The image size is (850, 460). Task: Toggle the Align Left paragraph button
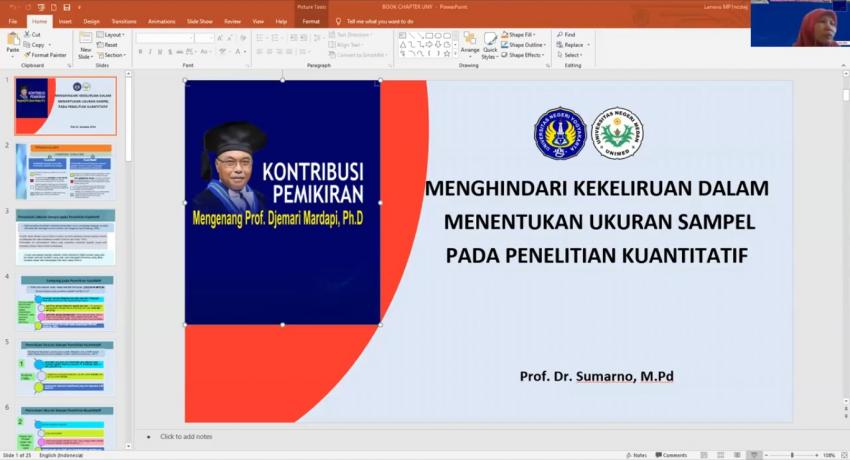pyautogui.click(x=259, y=51)
